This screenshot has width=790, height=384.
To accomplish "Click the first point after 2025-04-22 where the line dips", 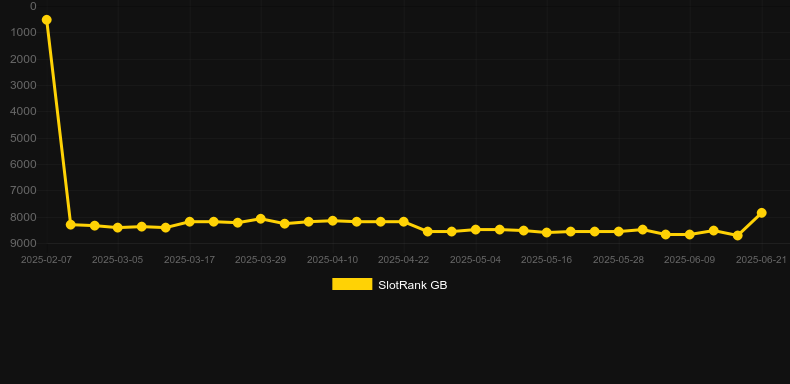I will [428, 232].
